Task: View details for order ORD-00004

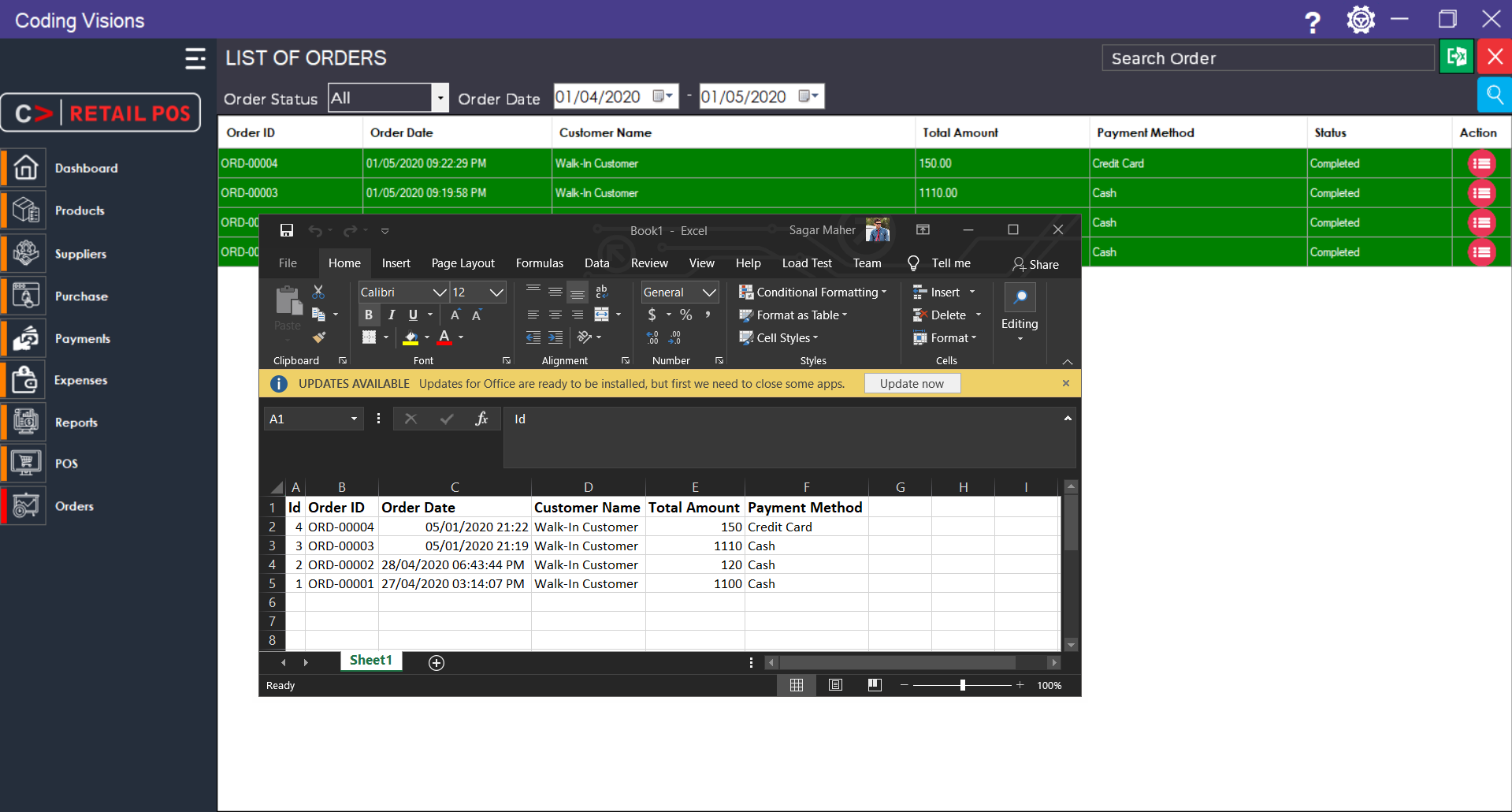Action: click(1481, 163)
